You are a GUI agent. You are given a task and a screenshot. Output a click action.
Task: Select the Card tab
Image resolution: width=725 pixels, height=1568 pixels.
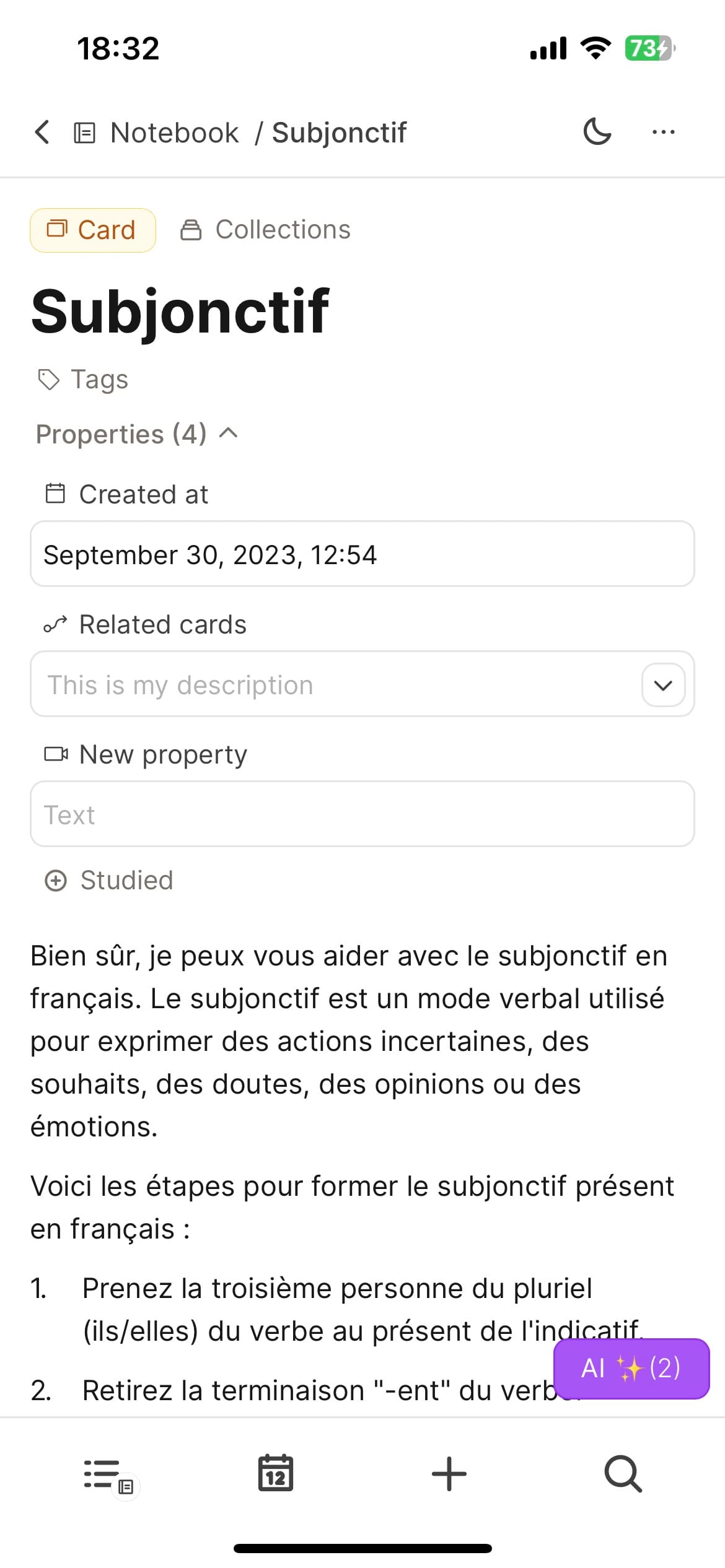pyautogui.click(x=93, y=230)
